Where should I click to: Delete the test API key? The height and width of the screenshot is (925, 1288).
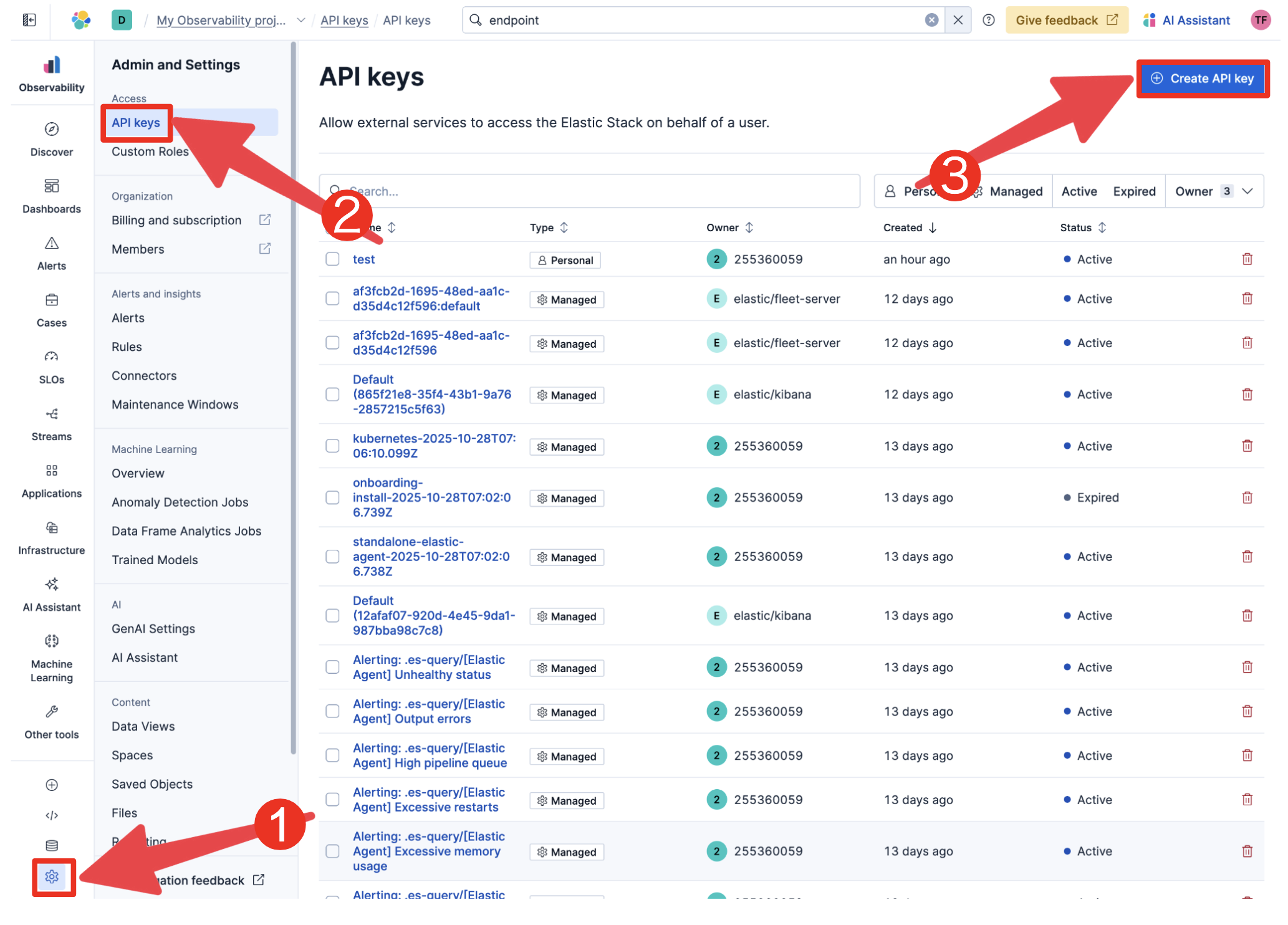coord(1247,259)
